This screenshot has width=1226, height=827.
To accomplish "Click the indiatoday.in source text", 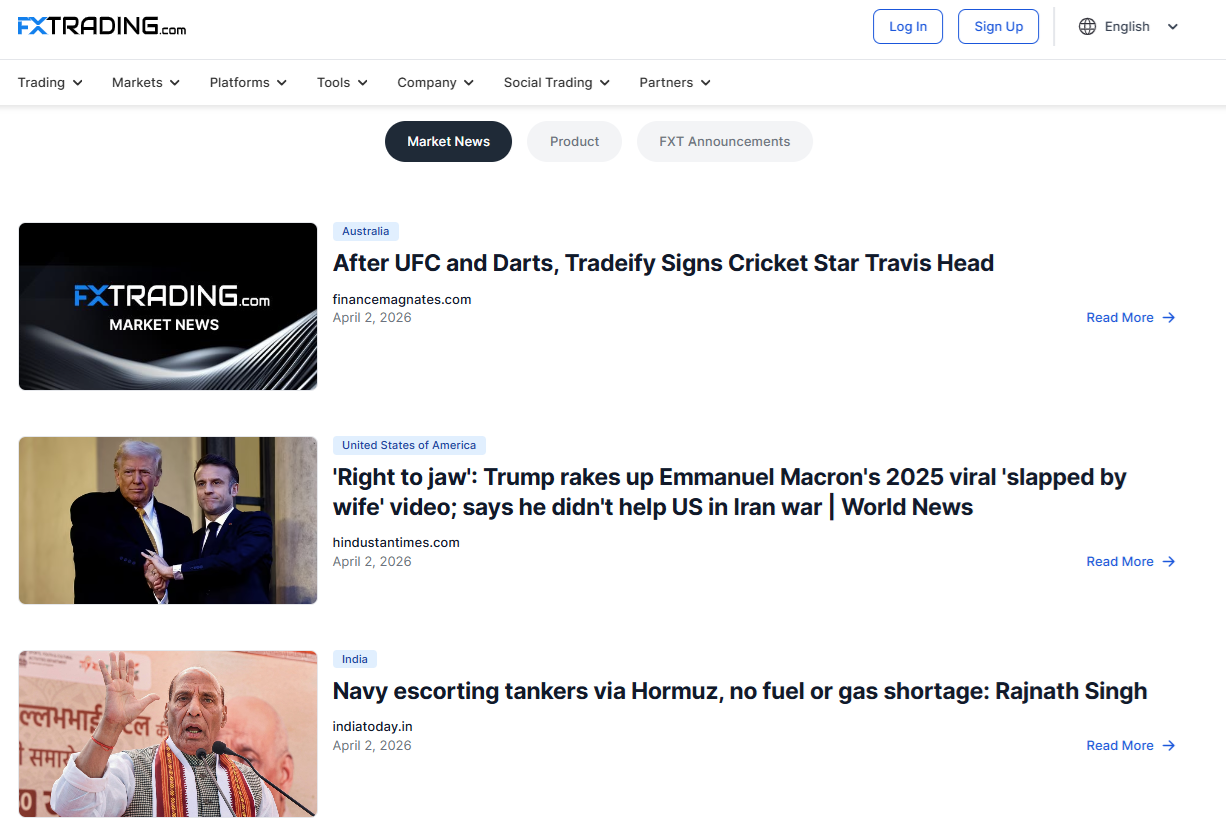I will point(373,727).
